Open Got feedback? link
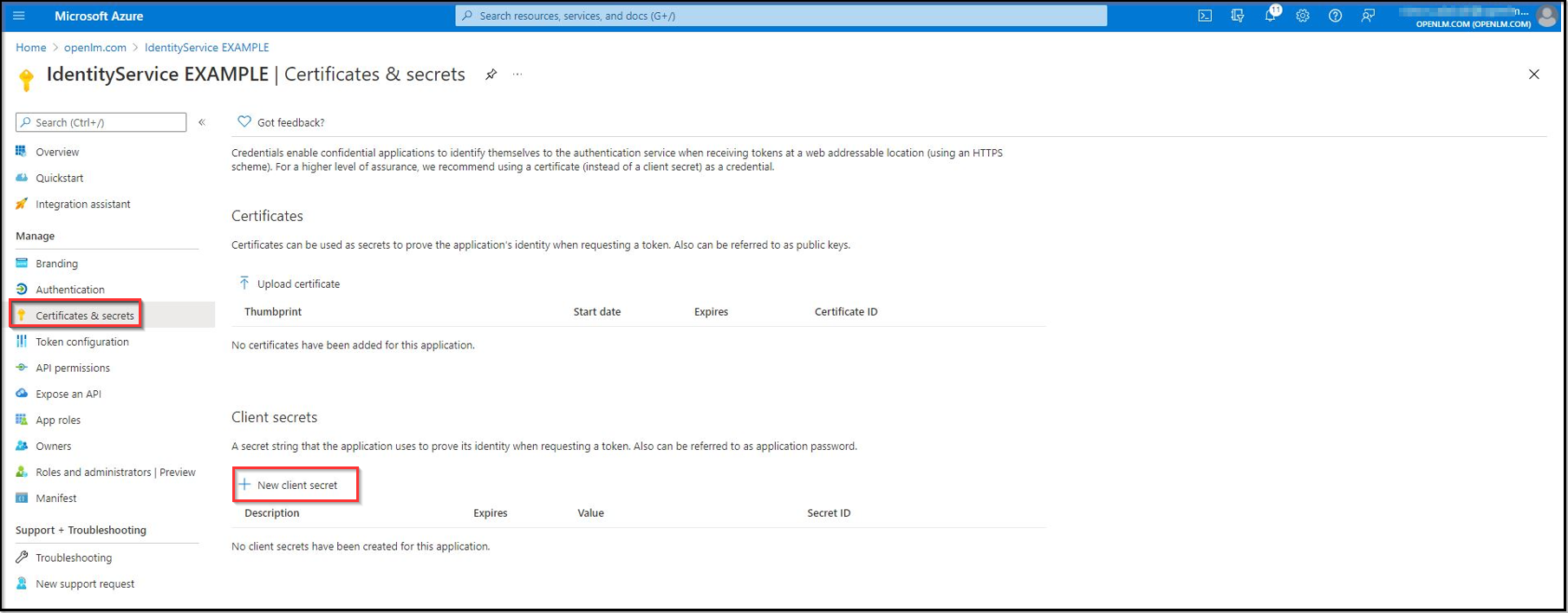The width and height of the screenshot is (1568, 613). [x=290, y=122]
